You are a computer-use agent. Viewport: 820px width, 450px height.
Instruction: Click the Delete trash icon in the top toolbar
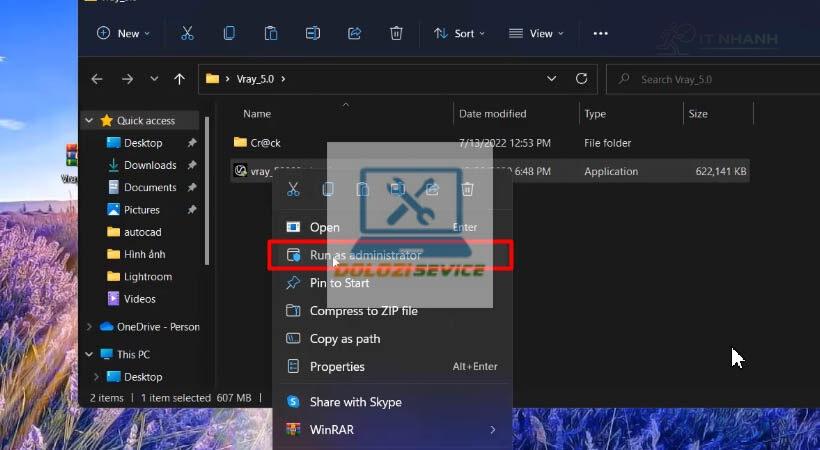(x=396, y=33)
